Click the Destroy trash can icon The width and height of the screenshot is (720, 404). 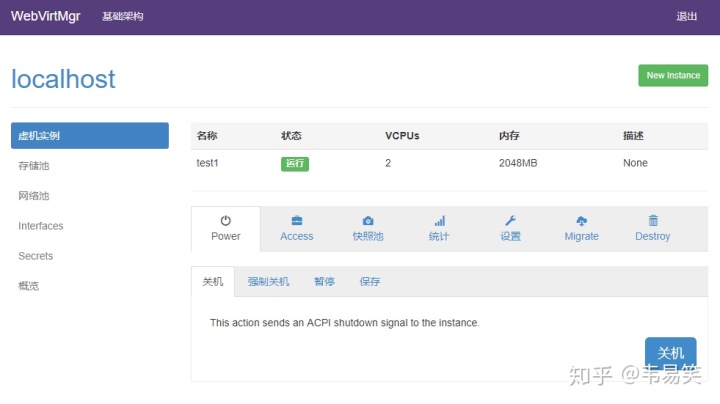pyautogui.click(x=653, y=221)
